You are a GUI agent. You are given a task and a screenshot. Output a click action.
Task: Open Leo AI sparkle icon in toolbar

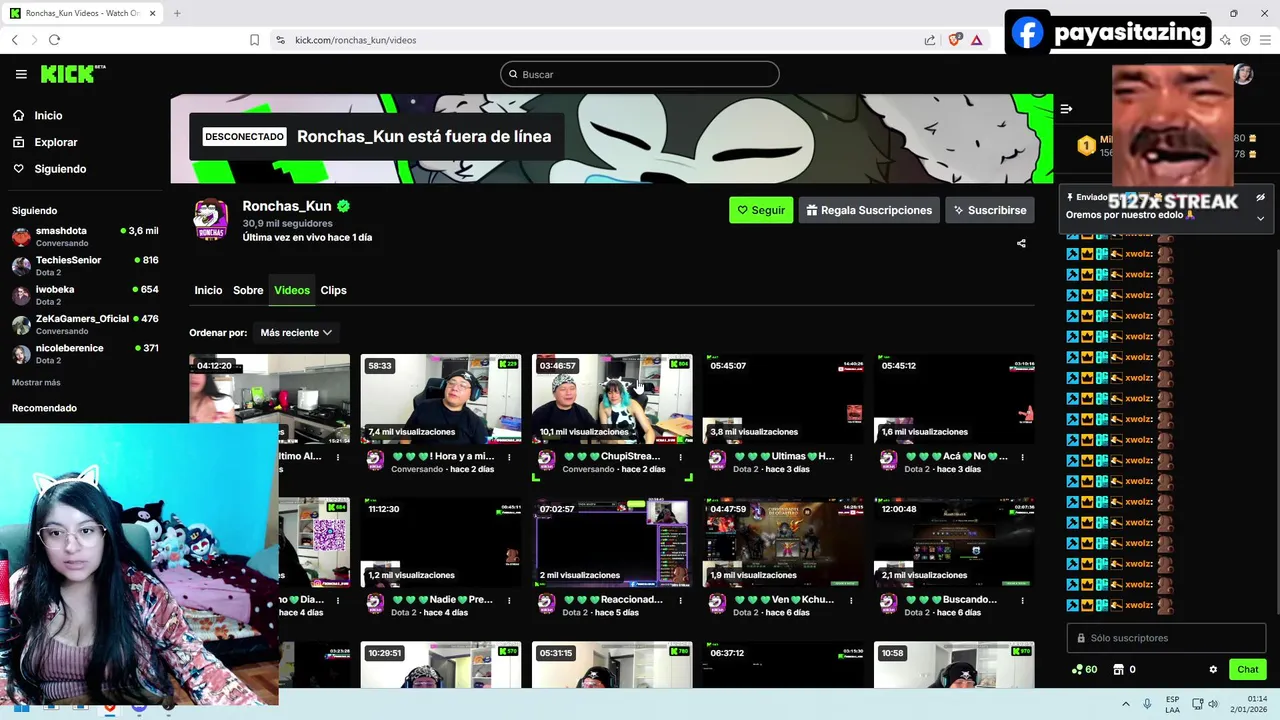1225,40
